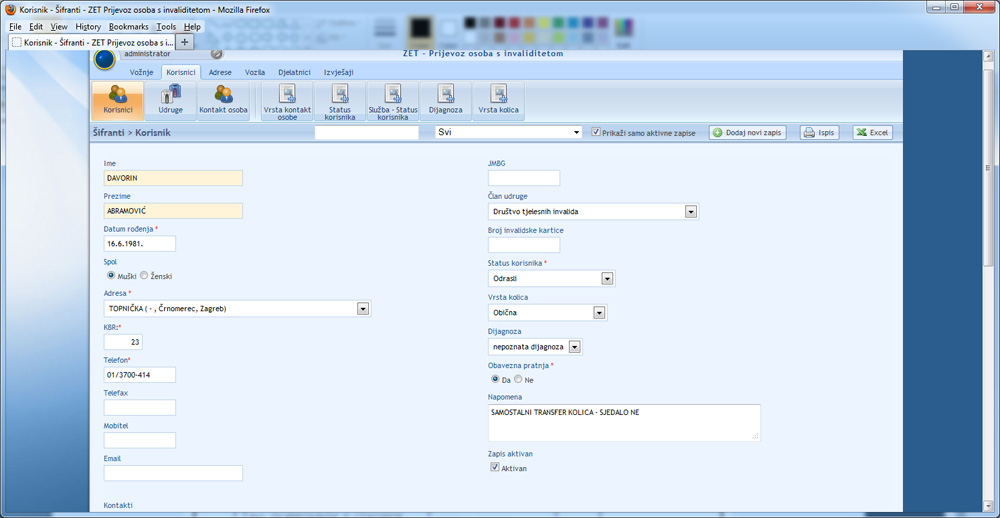The height and width of the screenshot is (518, 1000).
Task: Click the KBR field showing 23
Action: click(x=123, y=342)
